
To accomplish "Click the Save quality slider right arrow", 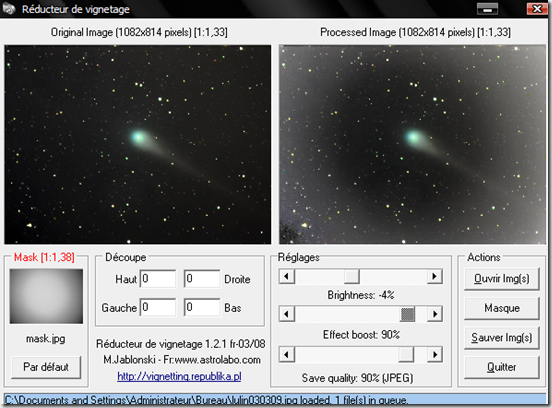I will [434, 354].
